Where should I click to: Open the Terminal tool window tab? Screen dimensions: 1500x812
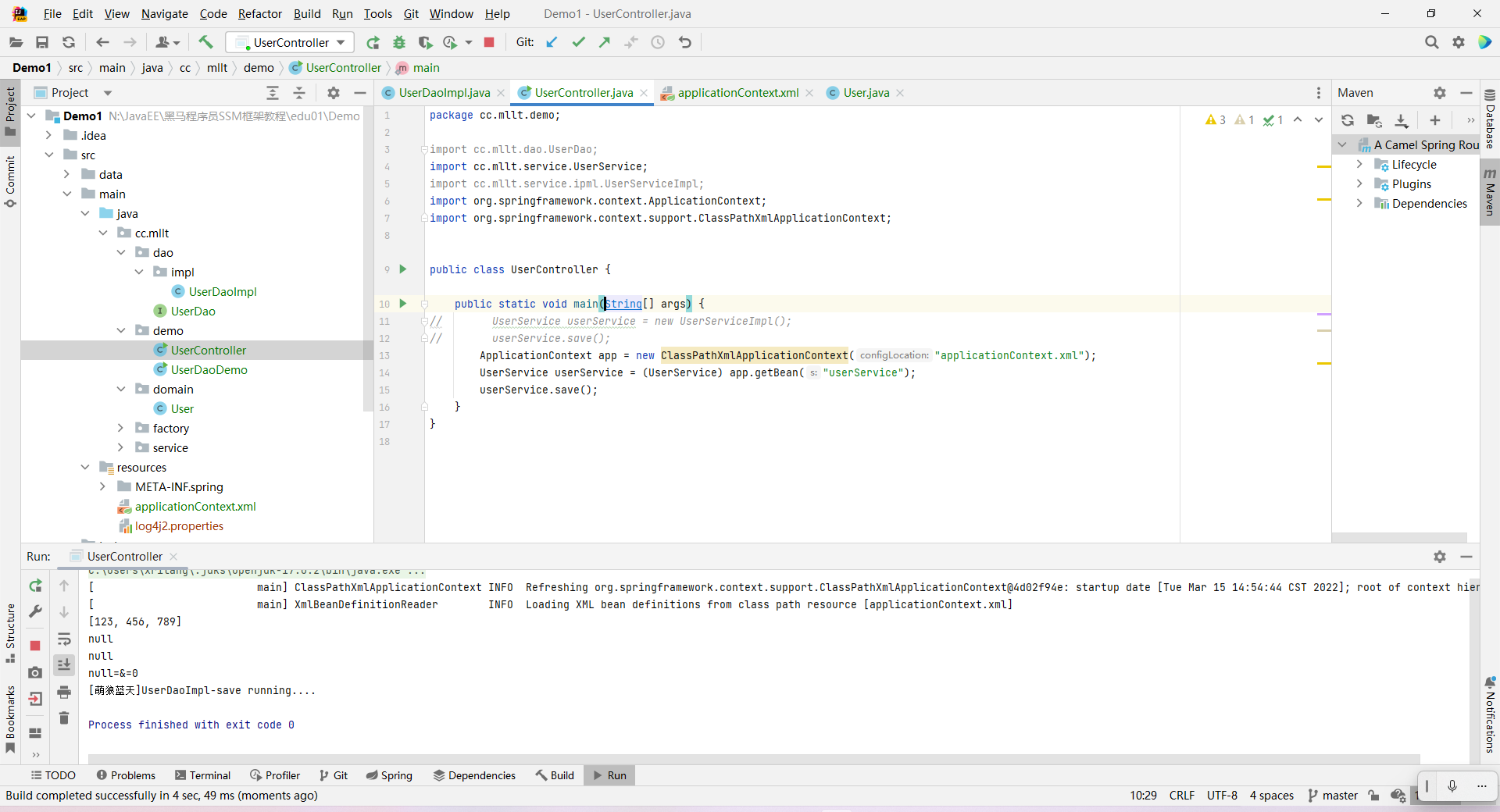point(203,775)
